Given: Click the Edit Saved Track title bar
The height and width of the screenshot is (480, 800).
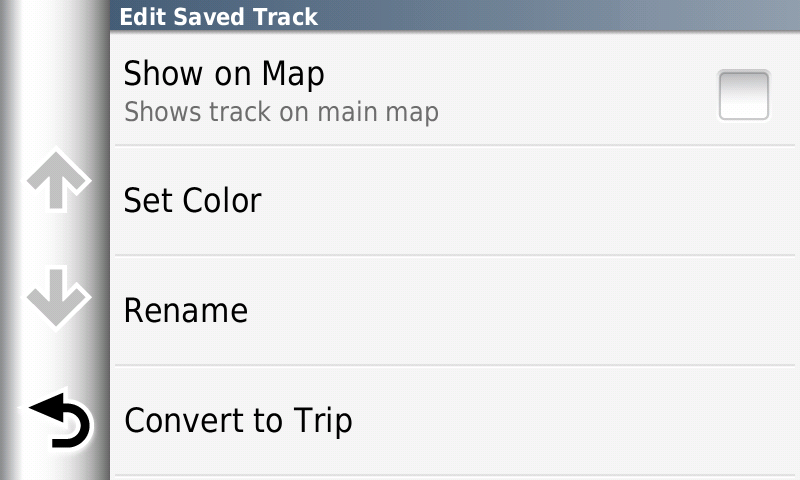Looking at the screenshot, I should [455, 16].
